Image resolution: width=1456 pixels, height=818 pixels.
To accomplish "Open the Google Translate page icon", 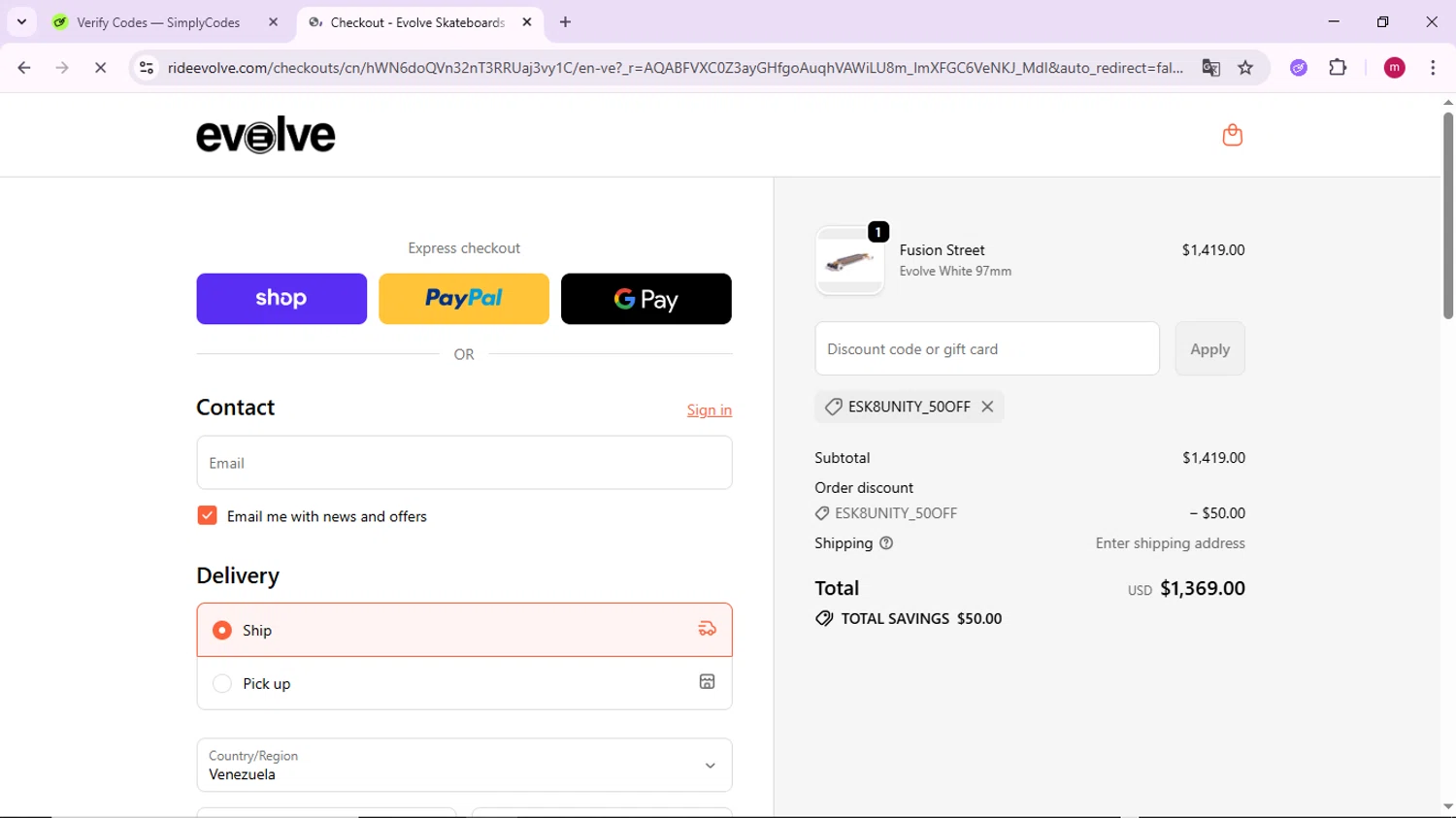I will click(x=1210, y=68).
